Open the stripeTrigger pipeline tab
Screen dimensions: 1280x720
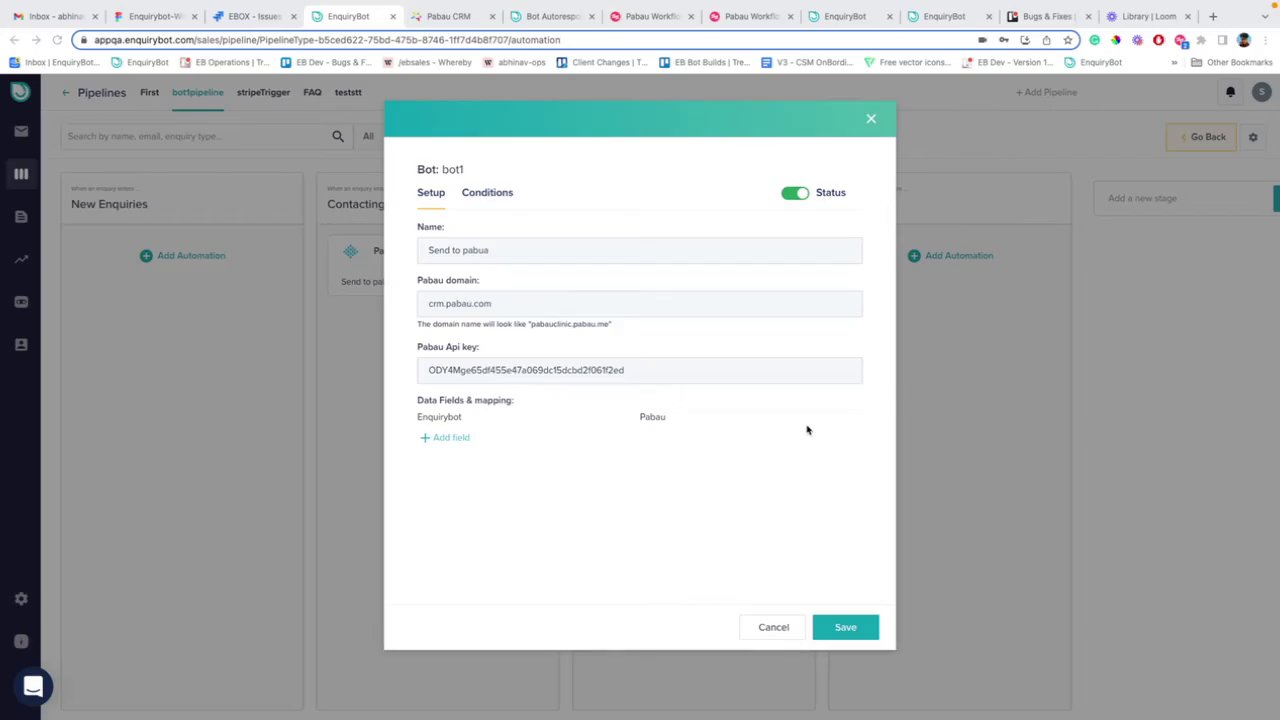pos(263,92)
